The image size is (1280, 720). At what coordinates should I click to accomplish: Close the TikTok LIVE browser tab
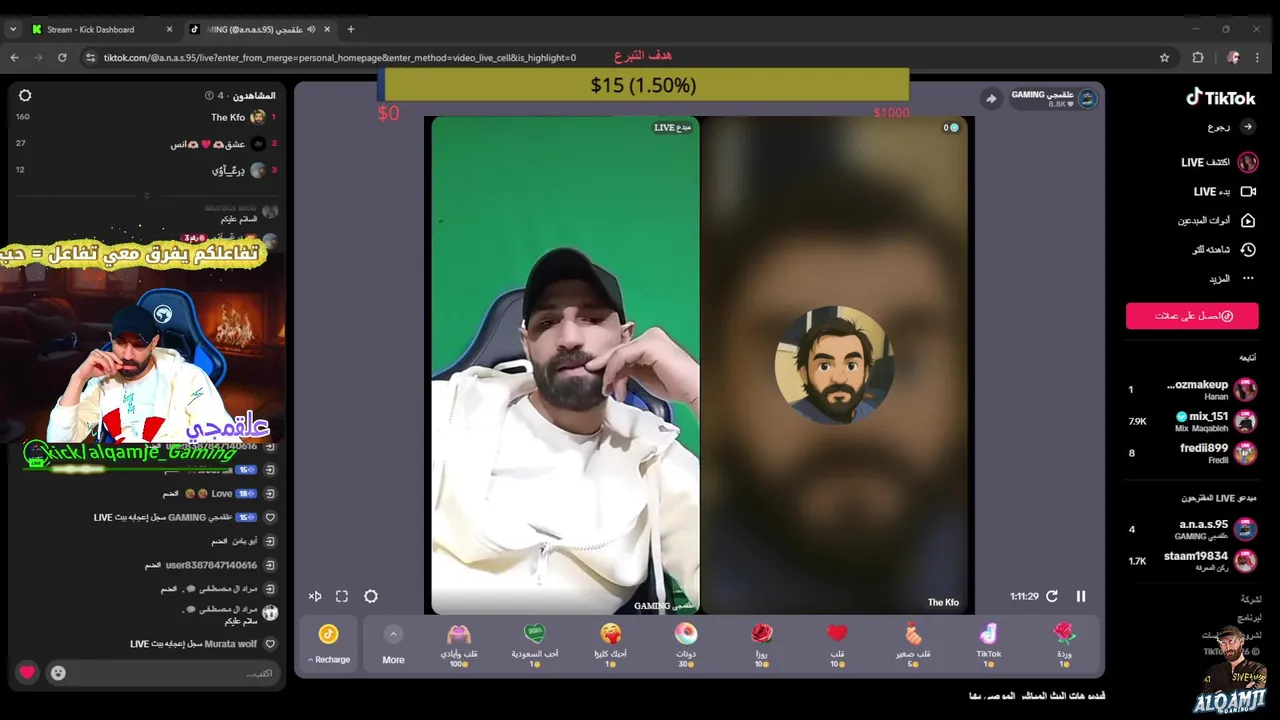coord(327,29)
